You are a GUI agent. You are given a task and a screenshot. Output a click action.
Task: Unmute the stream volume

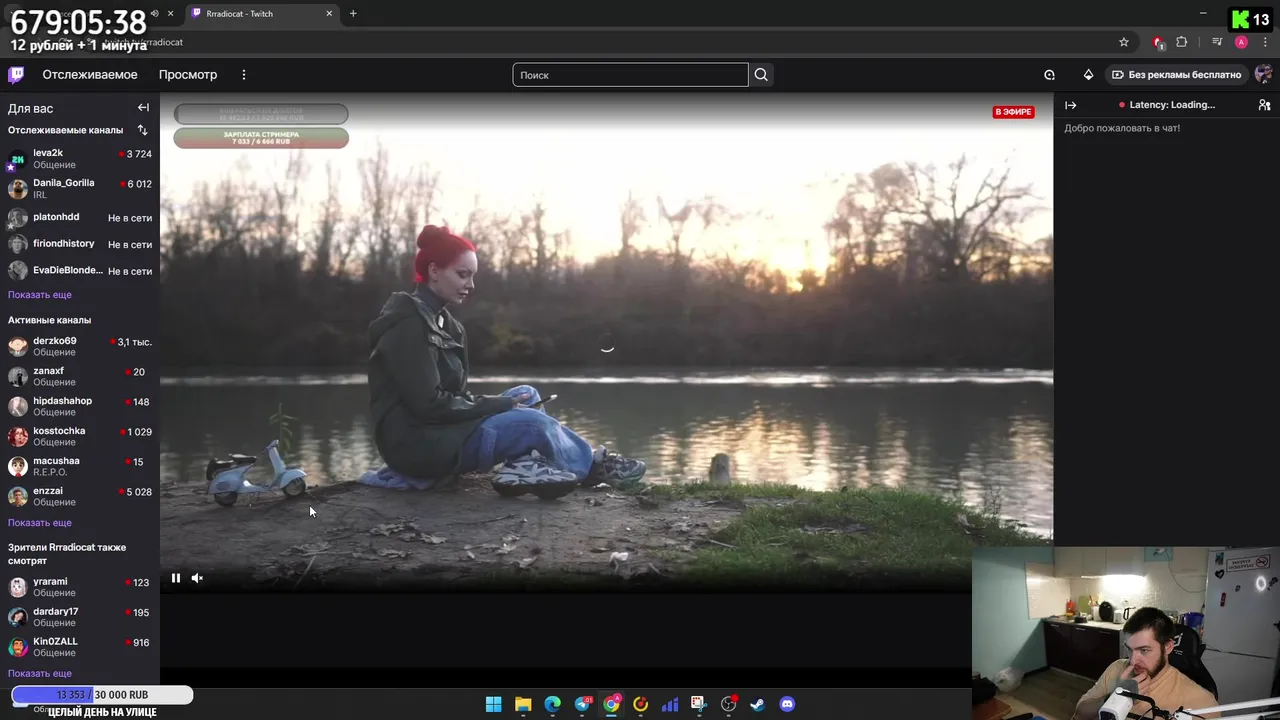coord(197,578)
